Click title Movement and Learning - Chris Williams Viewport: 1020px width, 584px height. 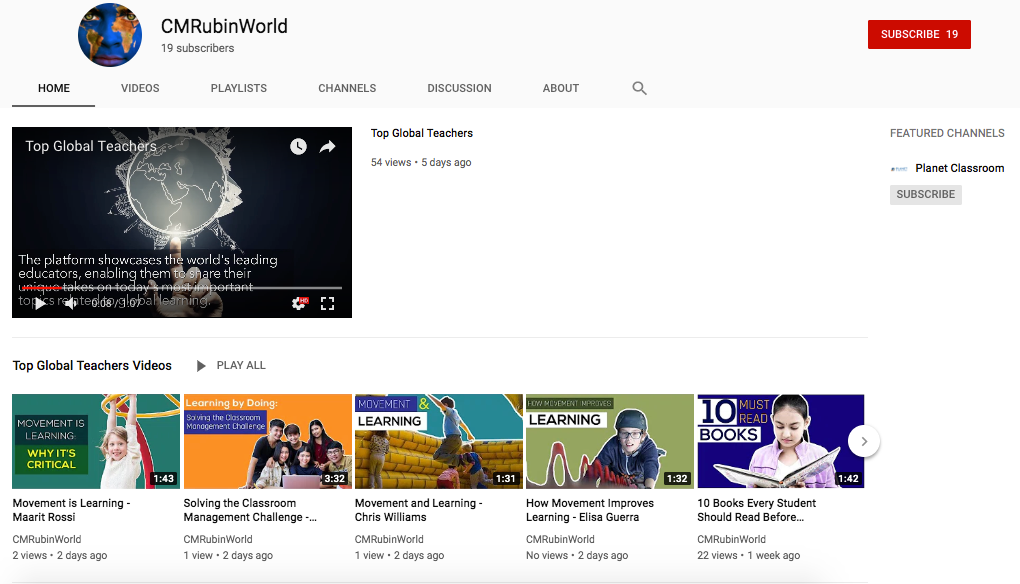click(x=418, y=510)
